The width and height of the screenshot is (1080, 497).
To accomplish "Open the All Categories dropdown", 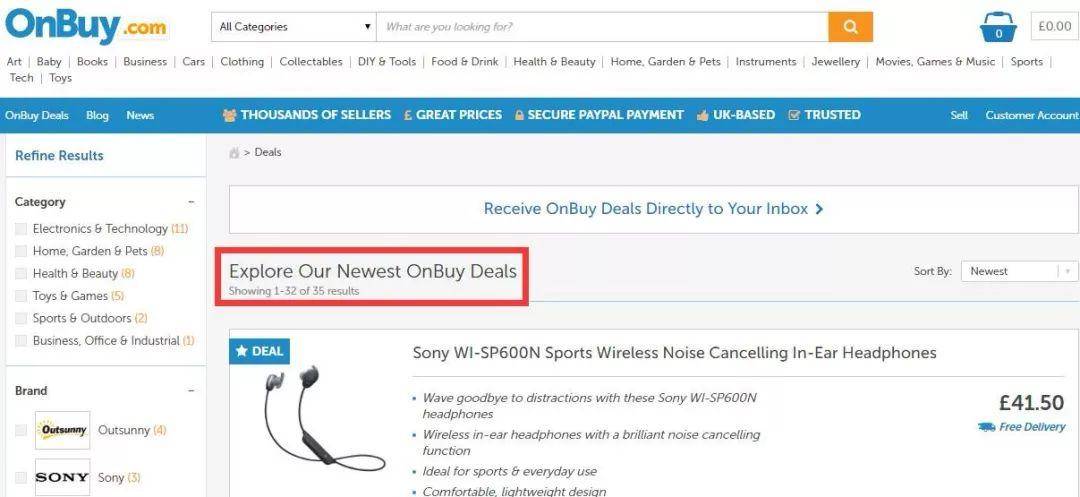I will pyautogui.click(x=294, y=27).
